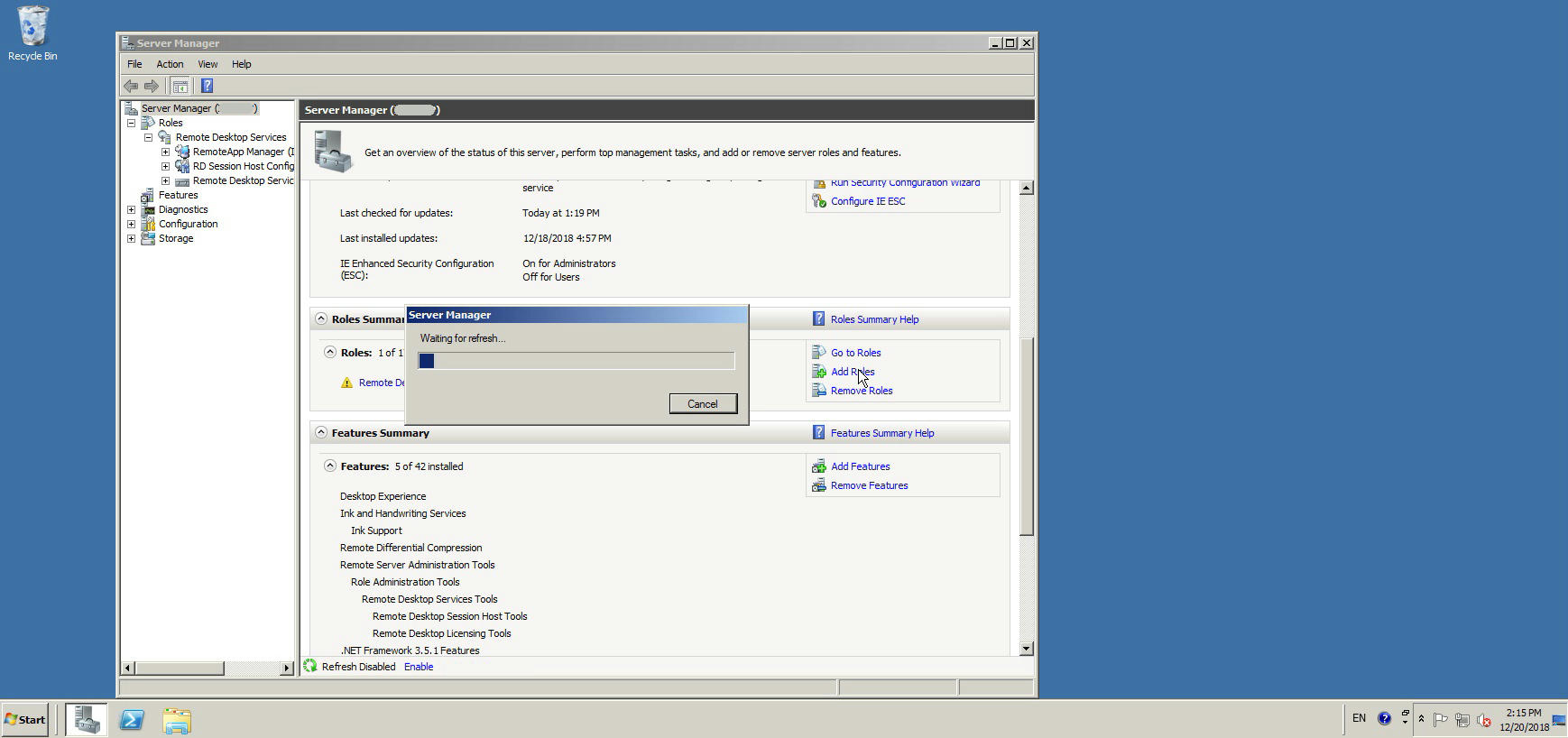
Task: Collapse the Remote Desktop Services node
Action: tap(148, 137)
